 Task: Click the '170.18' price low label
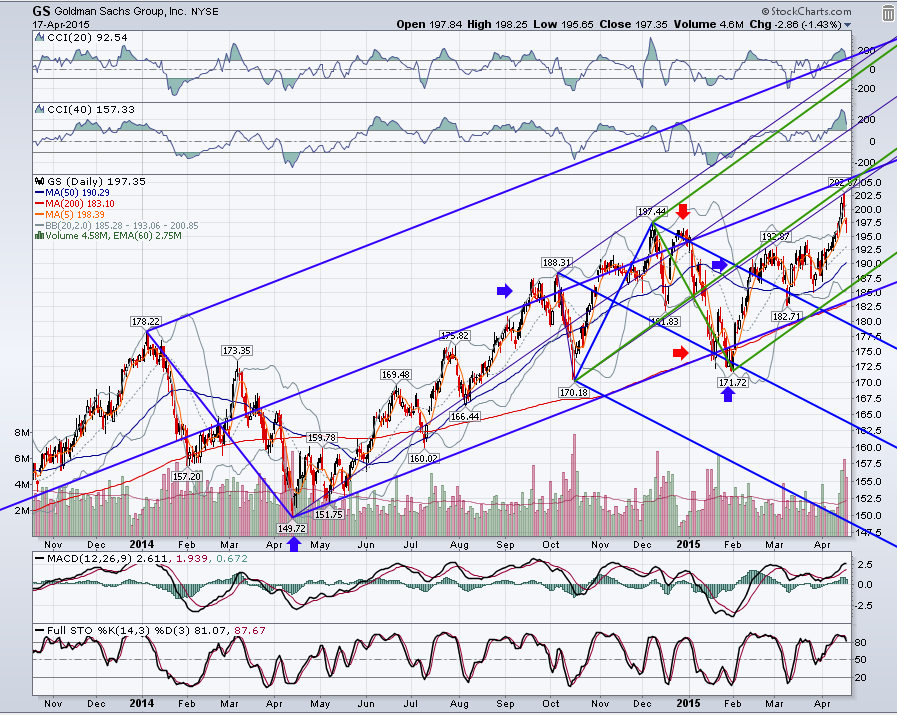click(x=573, y=392)
